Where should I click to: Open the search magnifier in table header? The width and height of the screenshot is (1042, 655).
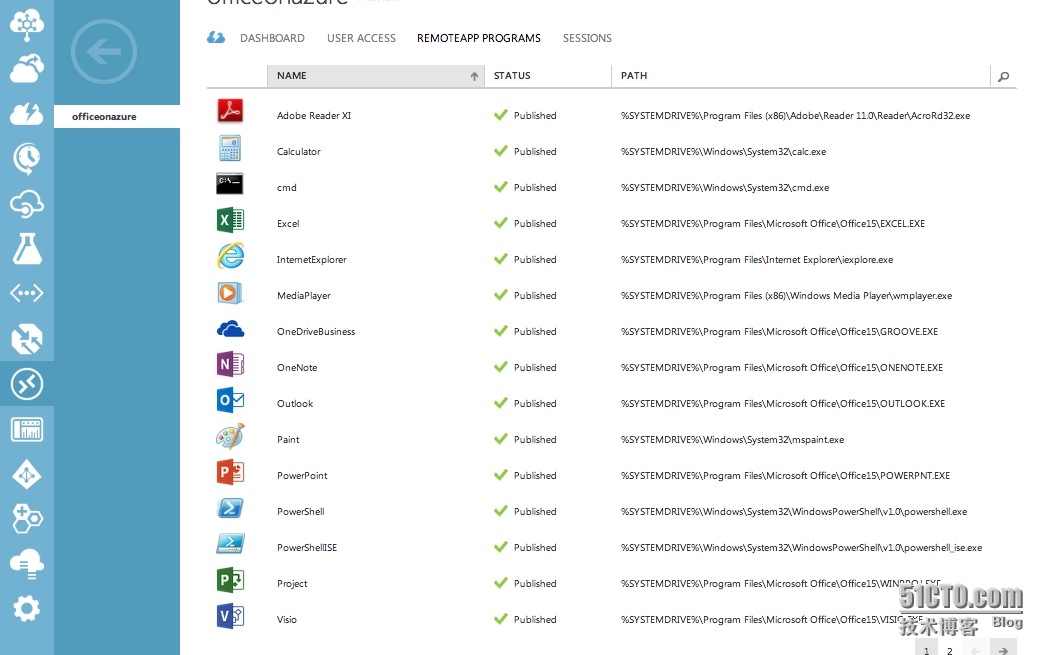1003,76
